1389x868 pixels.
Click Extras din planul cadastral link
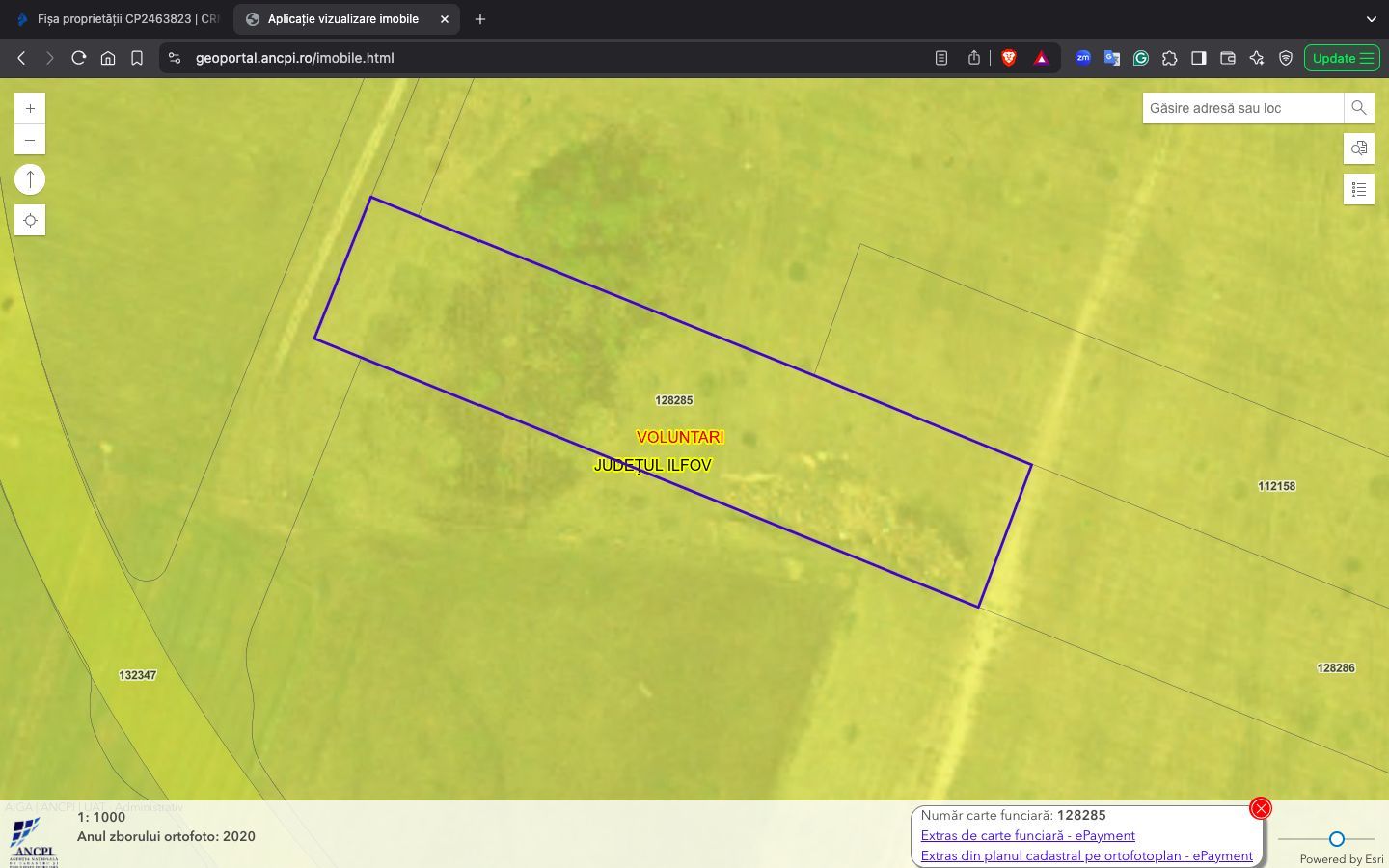coord(1086,855)
